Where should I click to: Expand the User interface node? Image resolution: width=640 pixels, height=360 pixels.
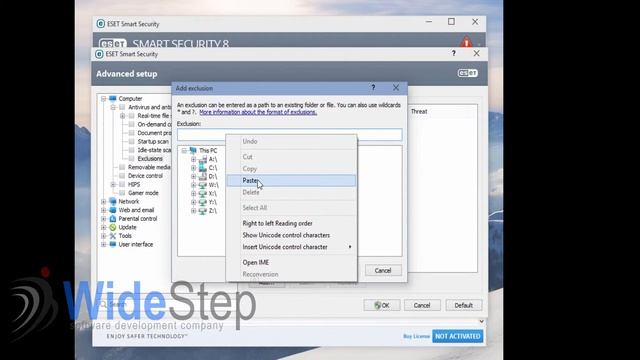point(104,244)
